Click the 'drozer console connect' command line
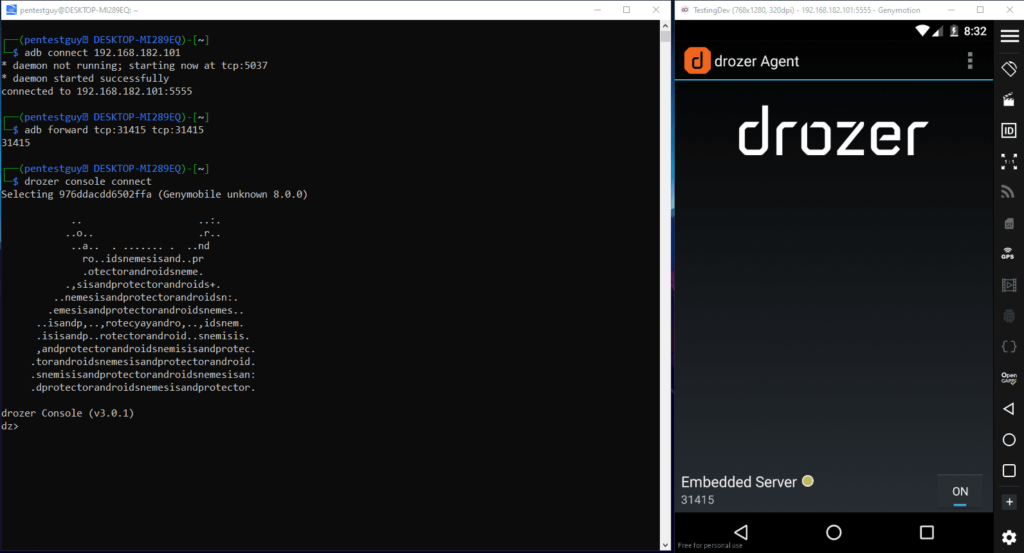Image resolution: width=1024 pixels, height=553 pixels. pos(88,182)
